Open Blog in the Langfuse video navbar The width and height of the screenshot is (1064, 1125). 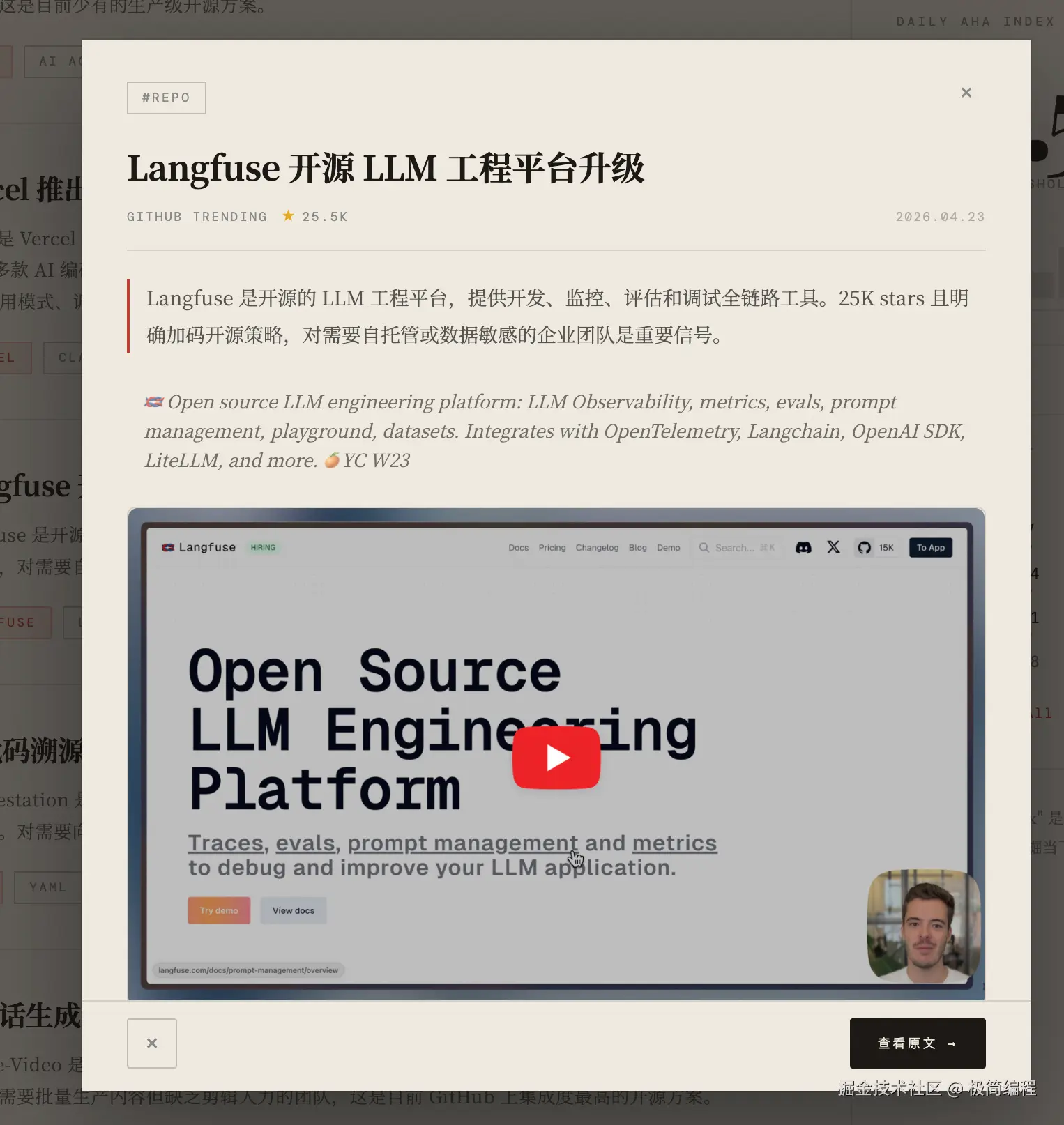(x=637, y=548)
